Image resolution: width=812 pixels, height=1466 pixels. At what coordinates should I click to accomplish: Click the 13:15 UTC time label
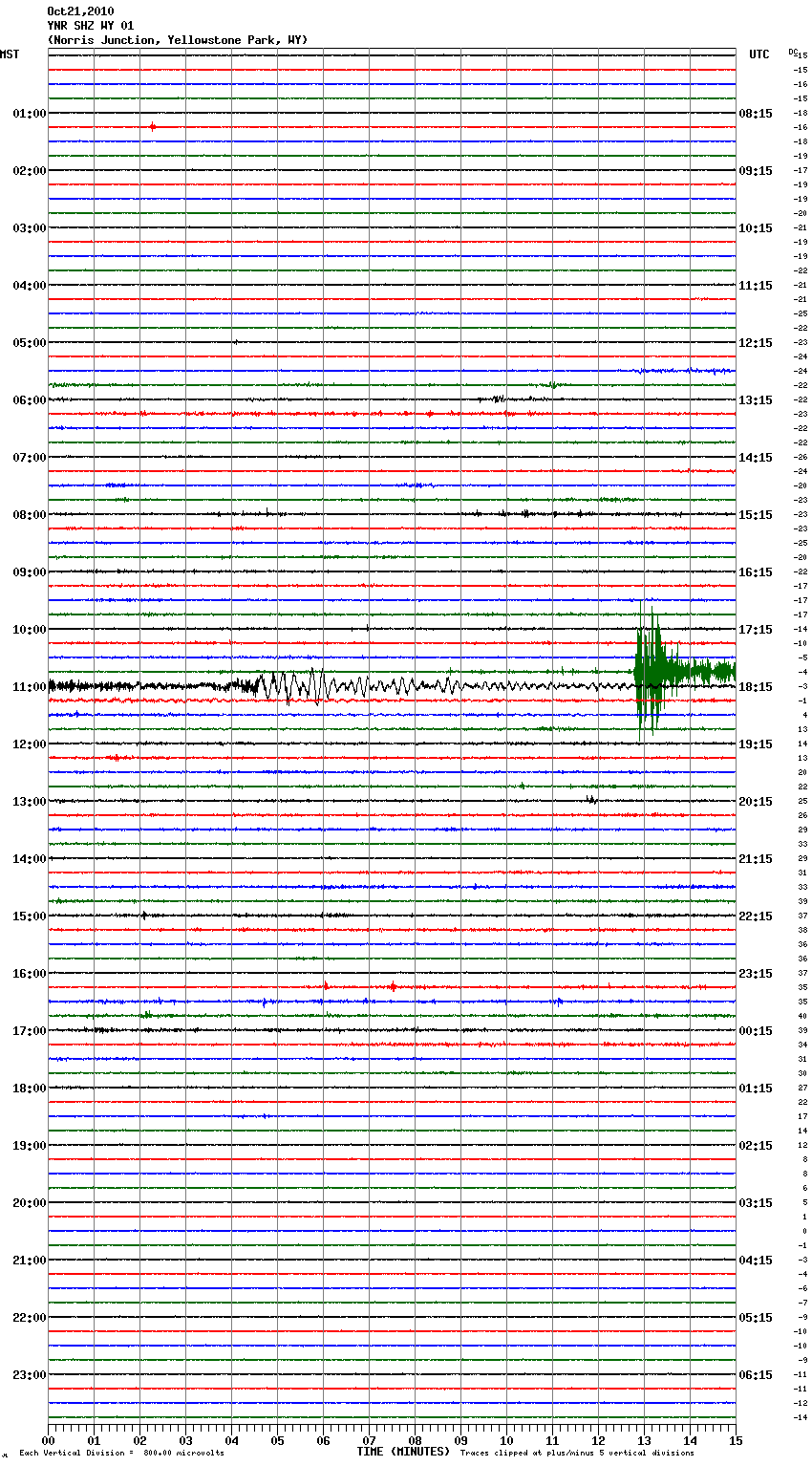tap(756, 400)
